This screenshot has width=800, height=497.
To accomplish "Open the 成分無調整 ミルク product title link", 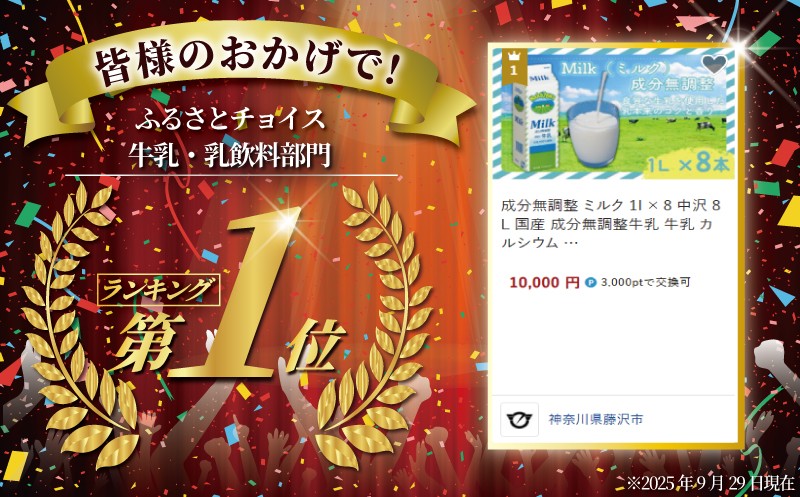I will pyautogui.click(x=611, y=224).
